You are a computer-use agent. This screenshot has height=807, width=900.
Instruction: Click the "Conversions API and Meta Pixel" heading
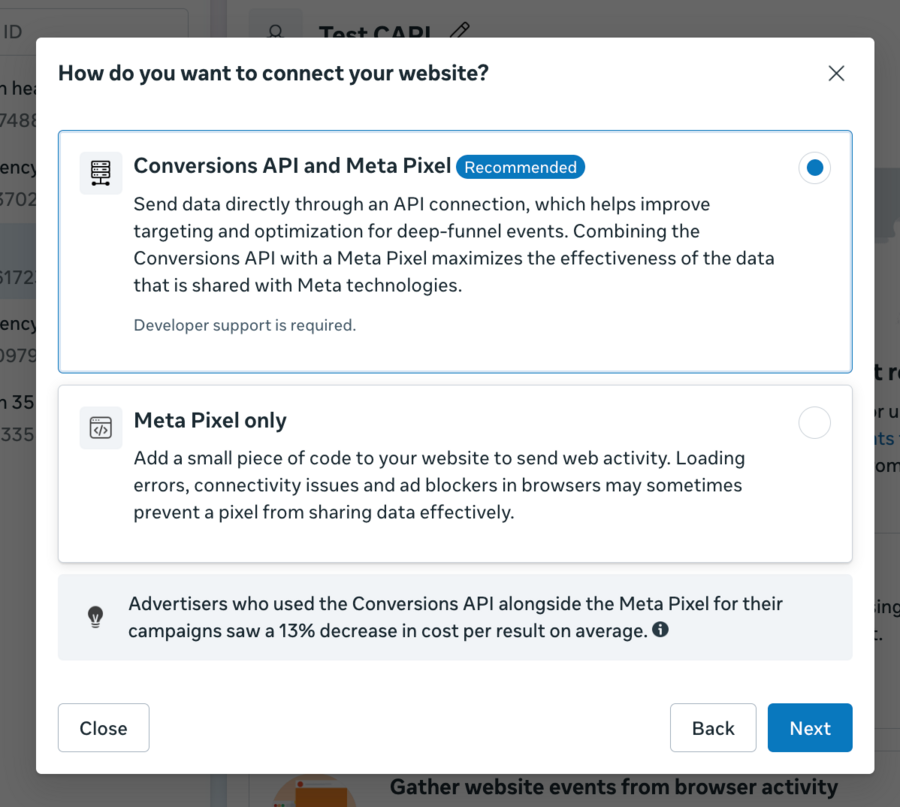coord(292,166)
